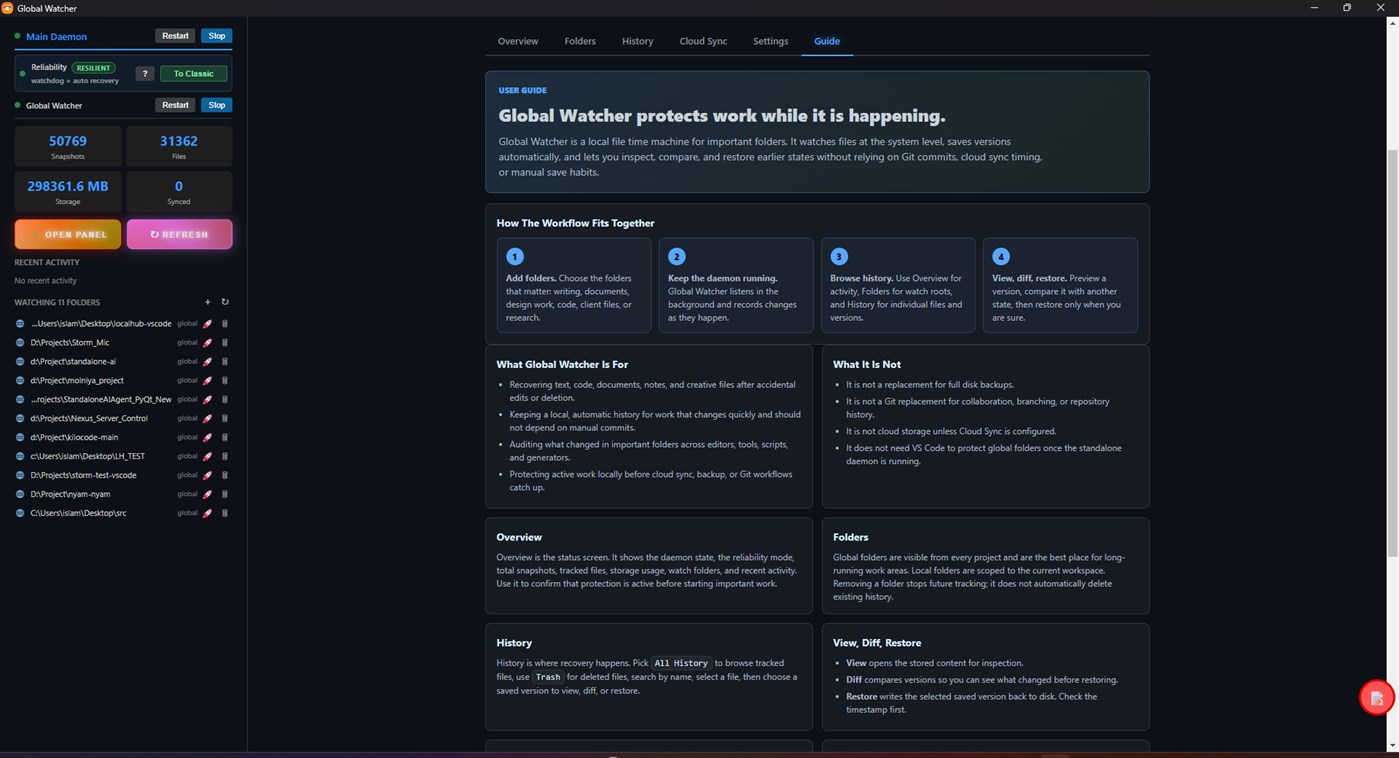1399x758 pixels.
Task: Click trash icon for Nexus_Server_Control folder
Action: point(225,419)
